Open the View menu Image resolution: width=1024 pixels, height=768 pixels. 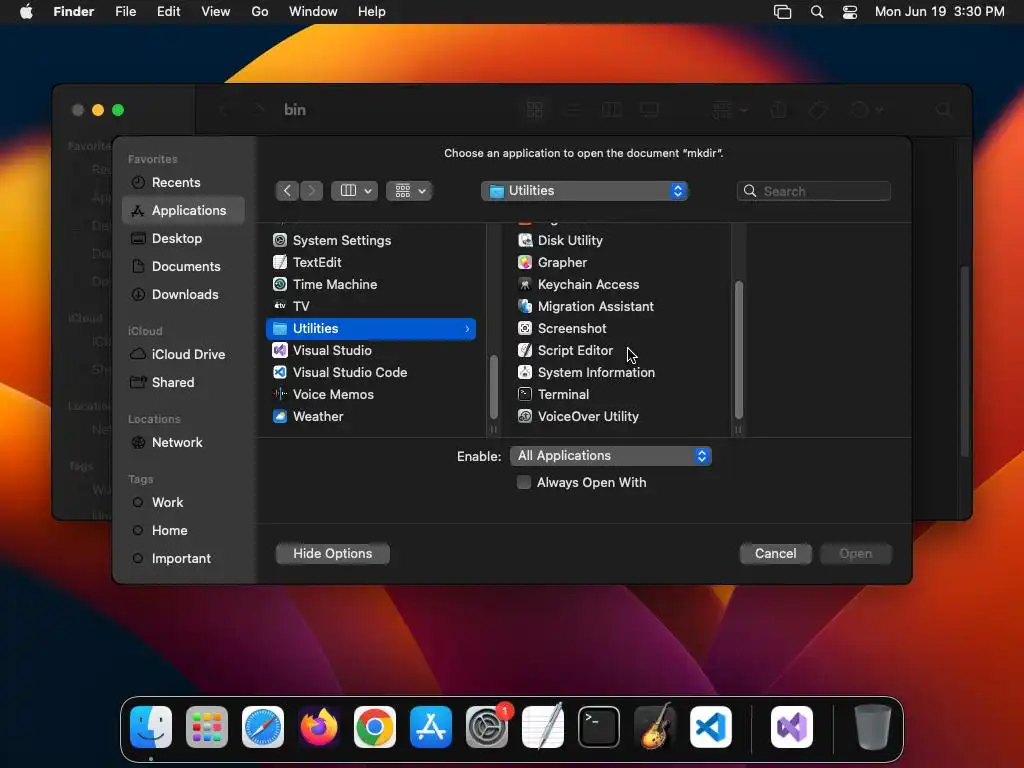point(216,12)
